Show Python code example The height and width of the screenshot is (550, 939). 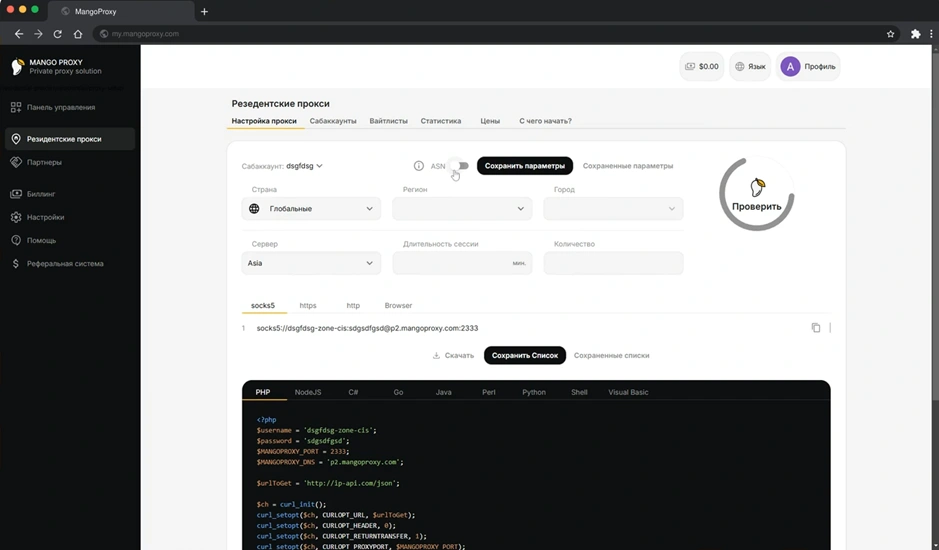tap(534, 392)
